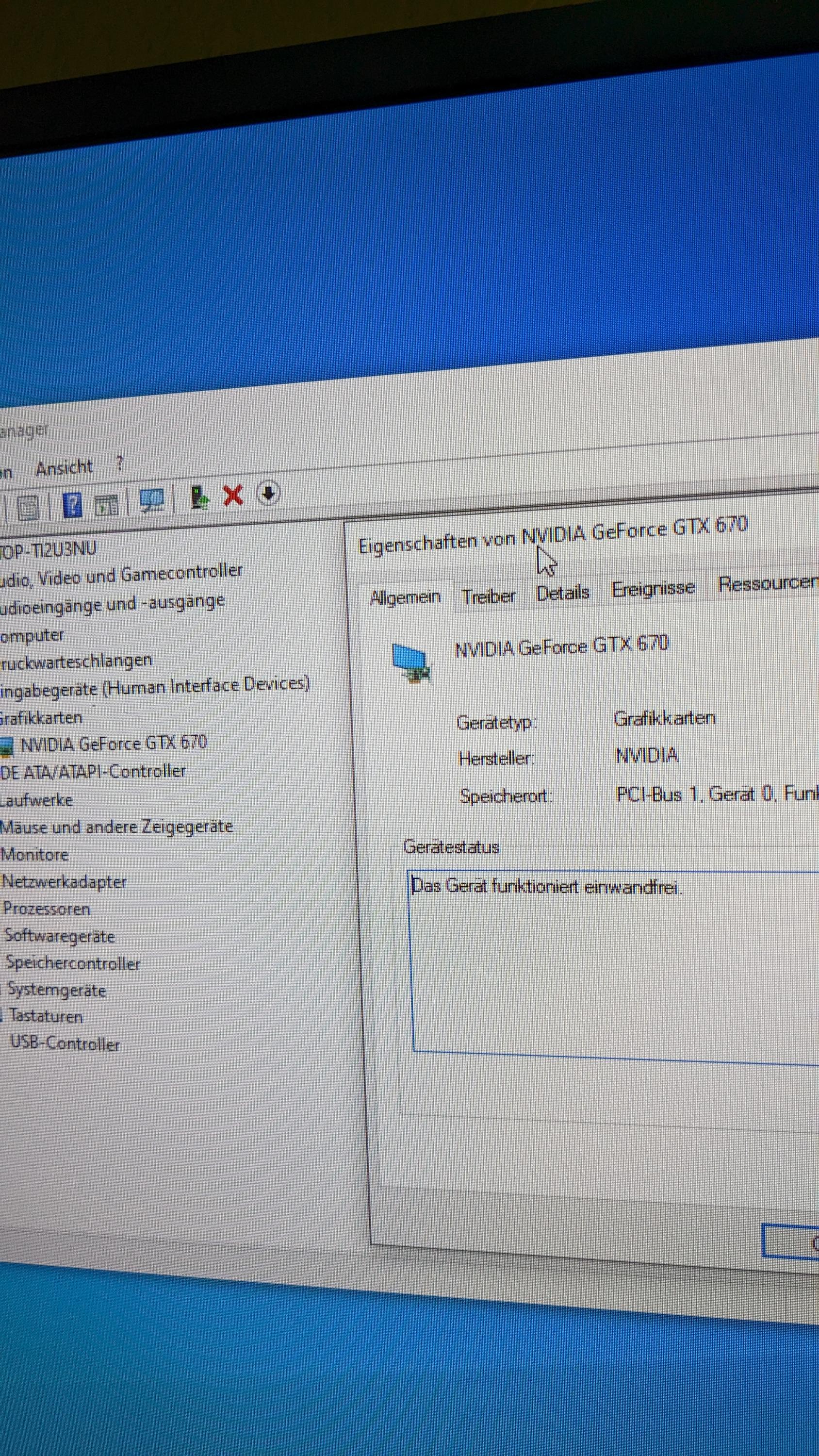Uninstall device with the red X icon
The width and height of the screenshot is (819, 1456).
233,495
